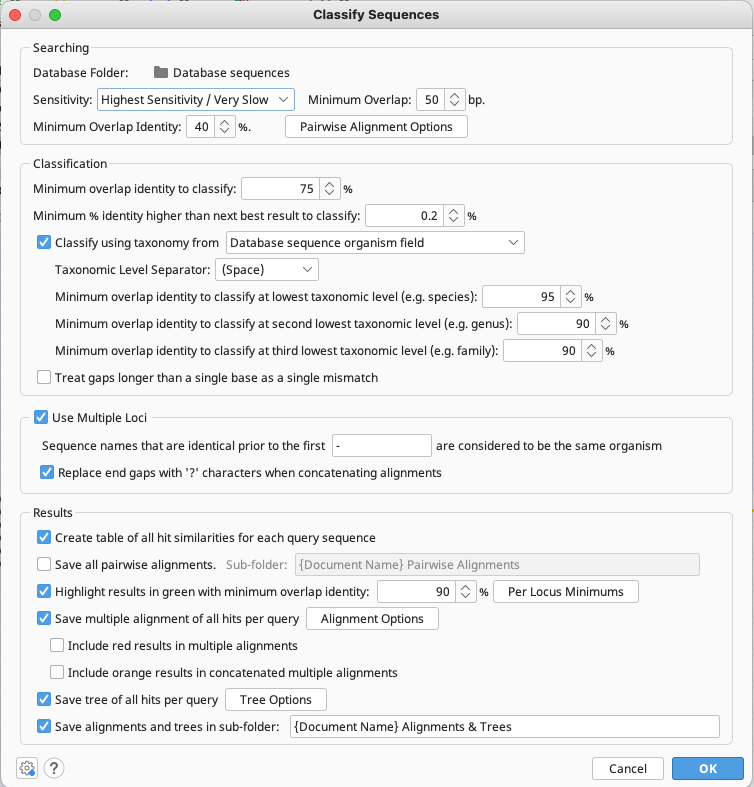
Task: Click the Database sequences folder icon
Action: tap(161, 72)
